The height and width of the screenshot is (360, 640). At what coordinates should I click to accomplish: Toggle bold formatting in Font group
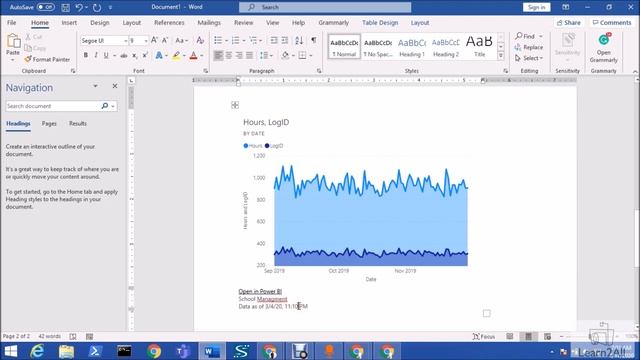[x=86, y=55]
